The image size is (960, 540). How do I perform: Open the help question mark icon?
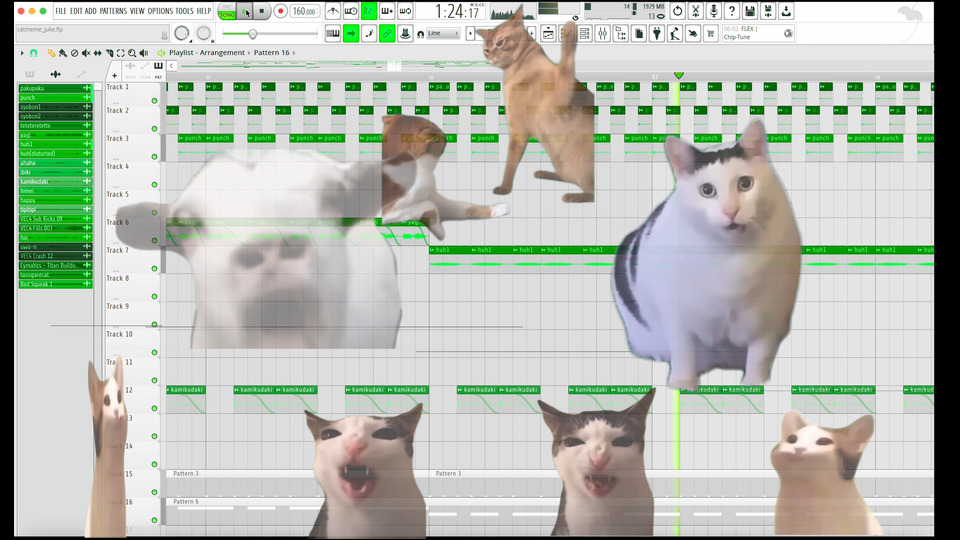732,11
